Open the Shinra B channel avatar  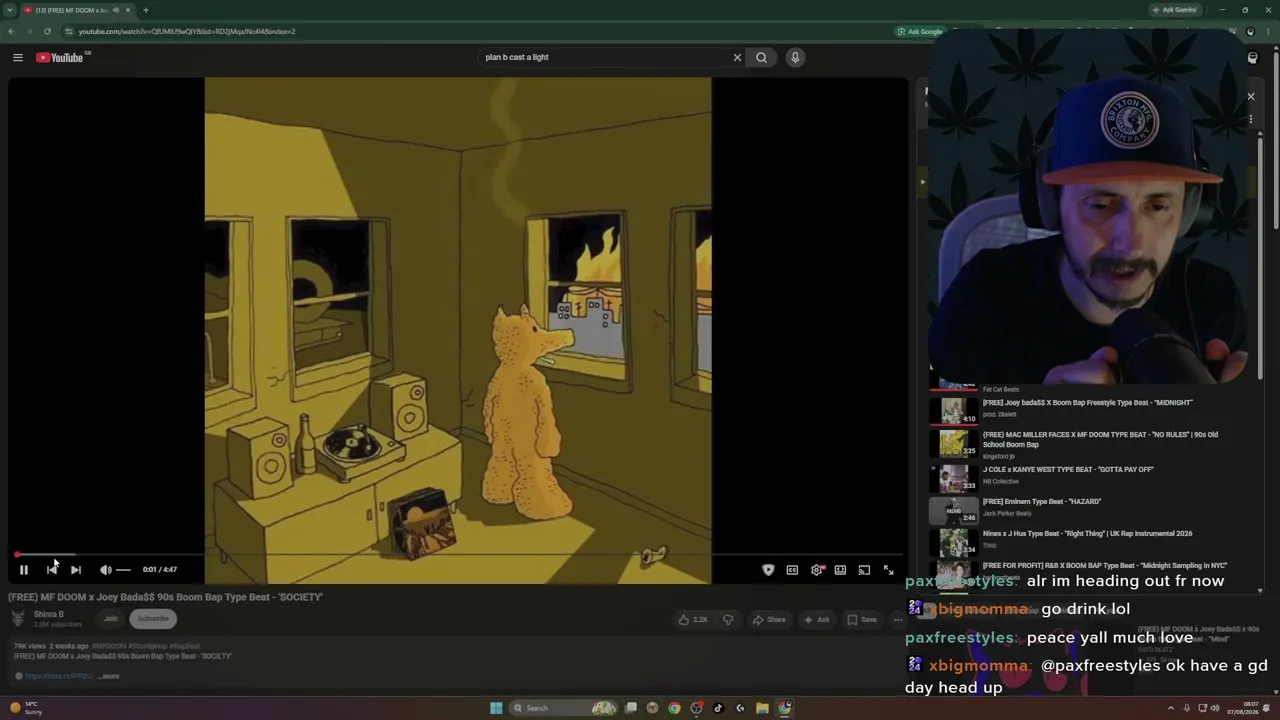pyautogui.click(x=18, y=618)
